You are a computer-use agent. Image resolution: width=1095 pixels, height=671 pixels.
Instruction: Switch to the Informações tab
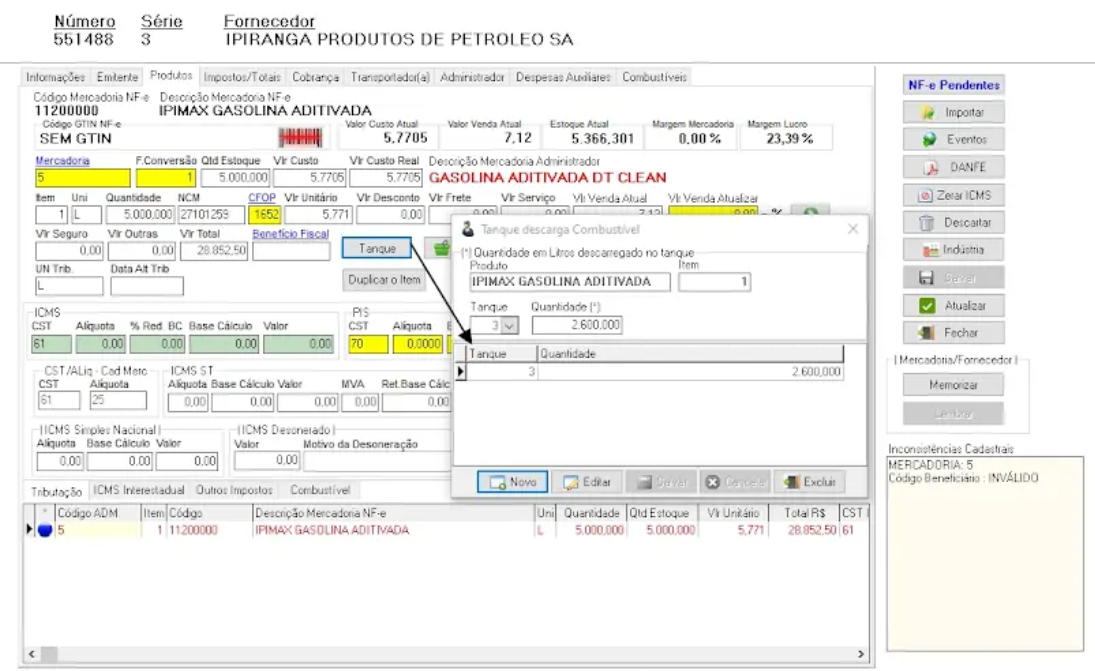(x=56, y=77)
